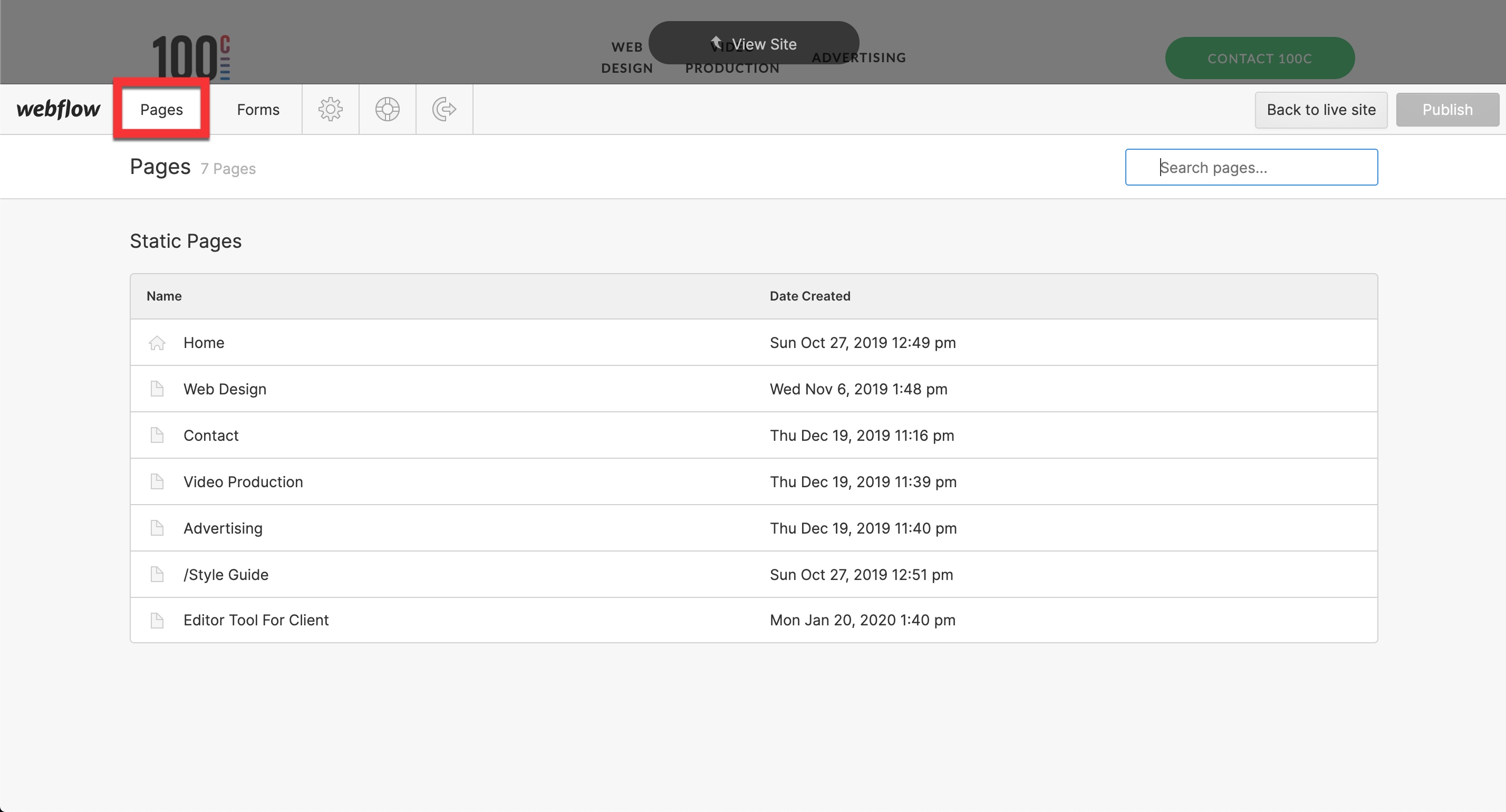Open the WEB DESIGN nav link
The height and width of the screenshot is (812, 1506).
[x=627, y=57]
